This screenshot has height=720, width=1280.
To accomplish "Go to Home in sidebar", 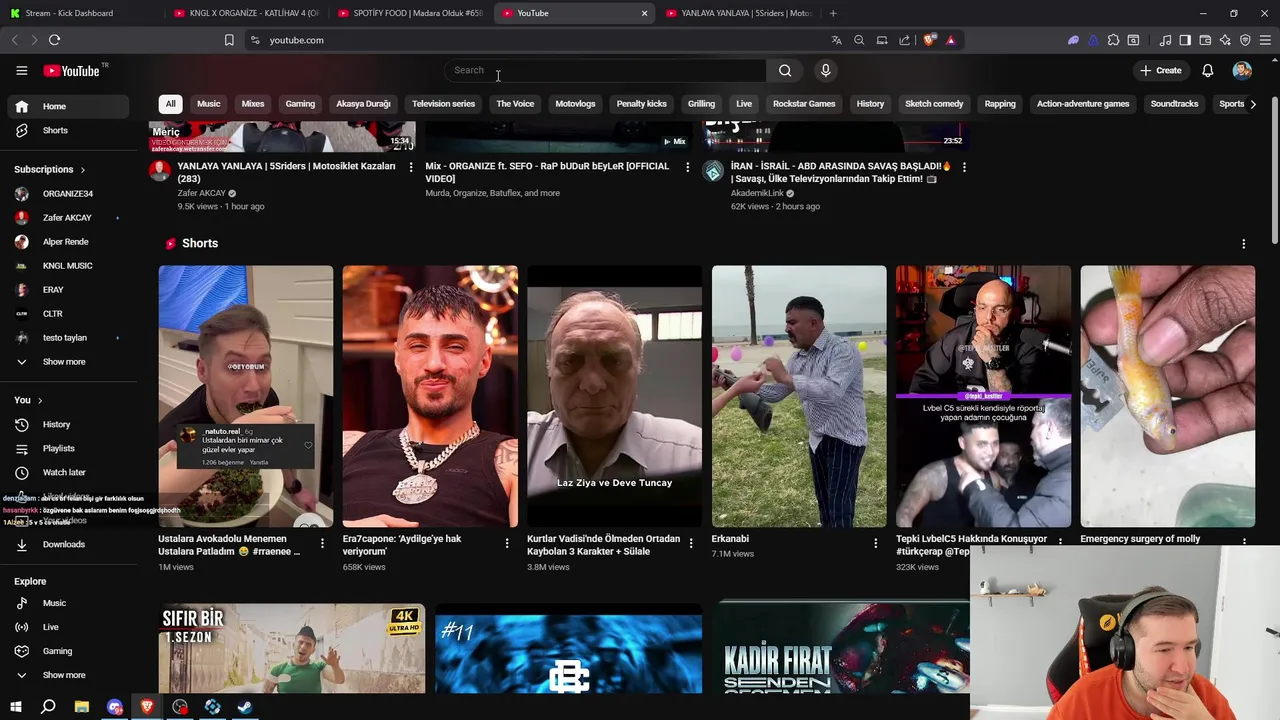I will [69, 106].
